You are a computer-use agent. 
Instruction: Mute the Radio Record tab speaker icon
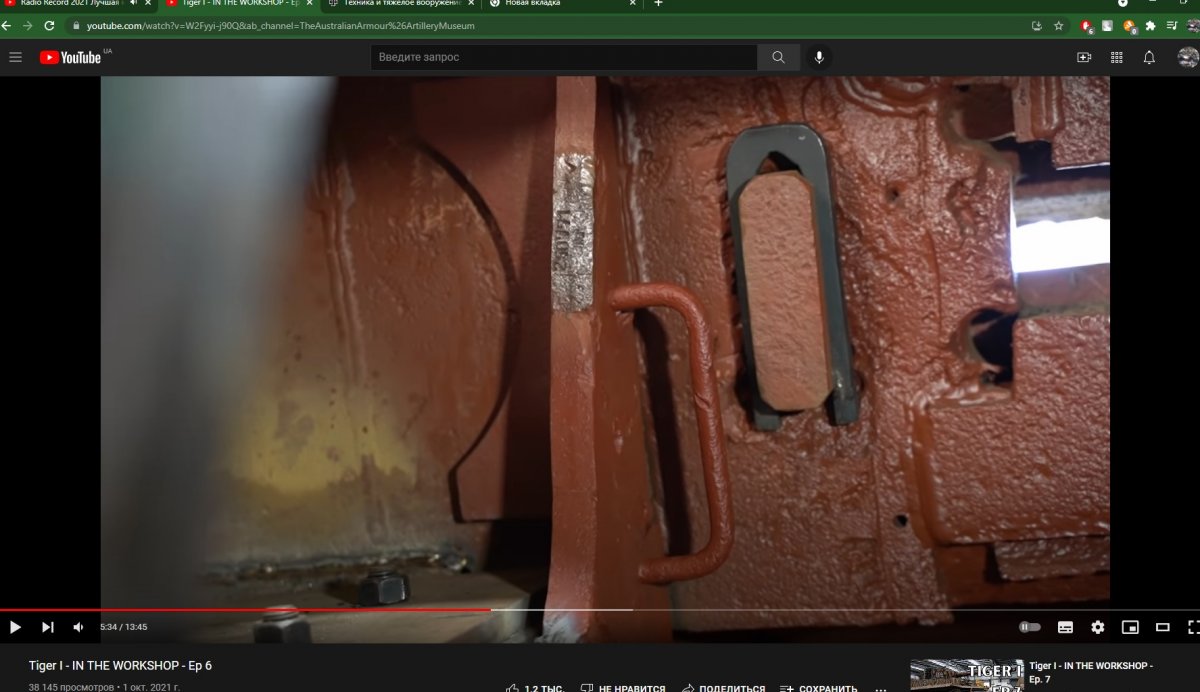coord(134,3)
